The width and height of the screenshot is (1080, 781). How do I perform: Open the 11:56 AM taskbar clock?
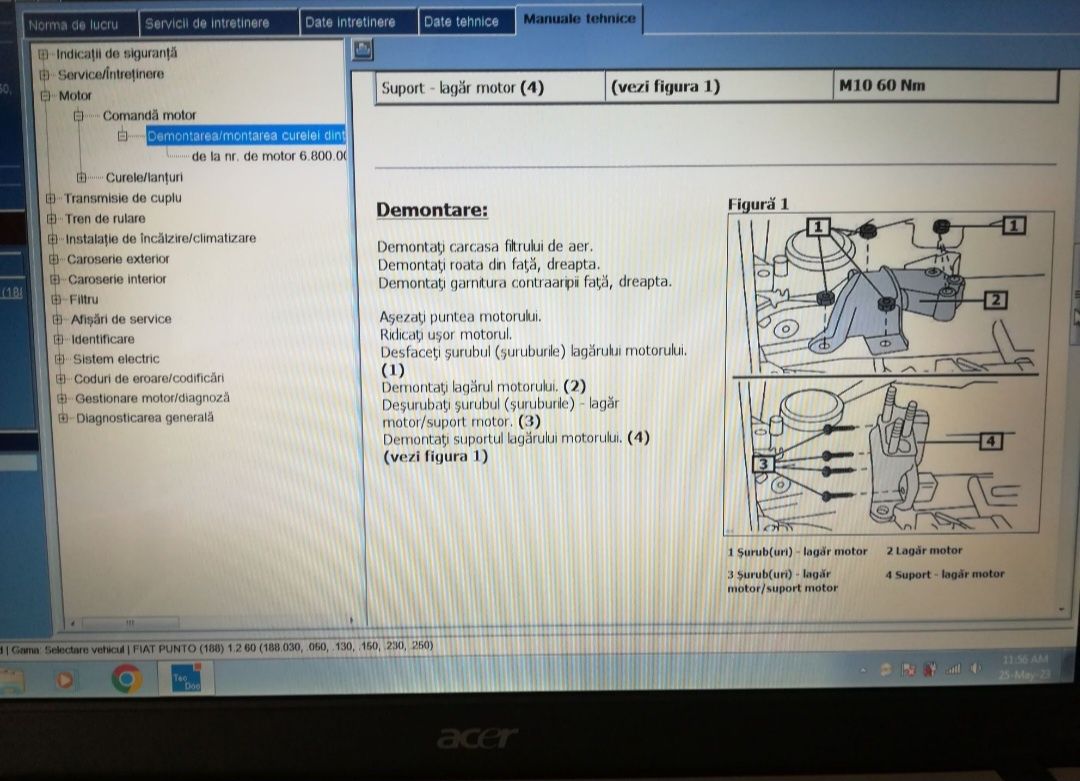[1025, 667]
